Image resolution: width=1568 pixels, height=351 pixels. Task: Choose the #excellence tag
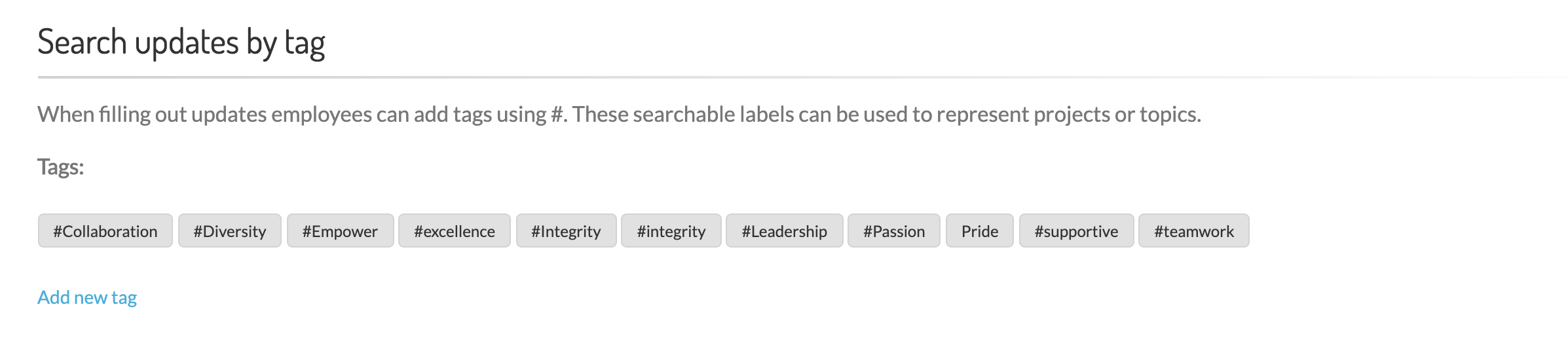click(x=455, y=231)
